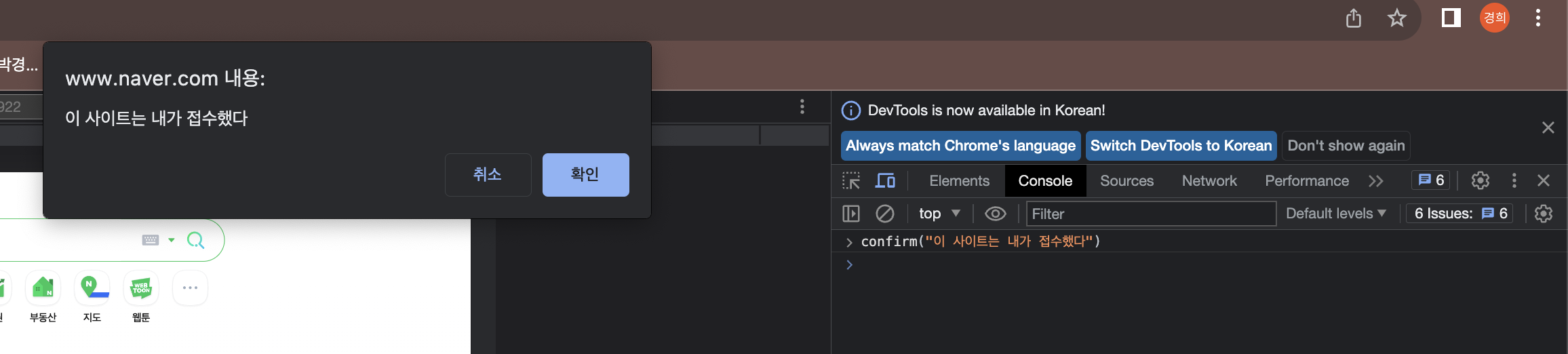Open DevTools settings gear in tab bar

coord(1481,180)
